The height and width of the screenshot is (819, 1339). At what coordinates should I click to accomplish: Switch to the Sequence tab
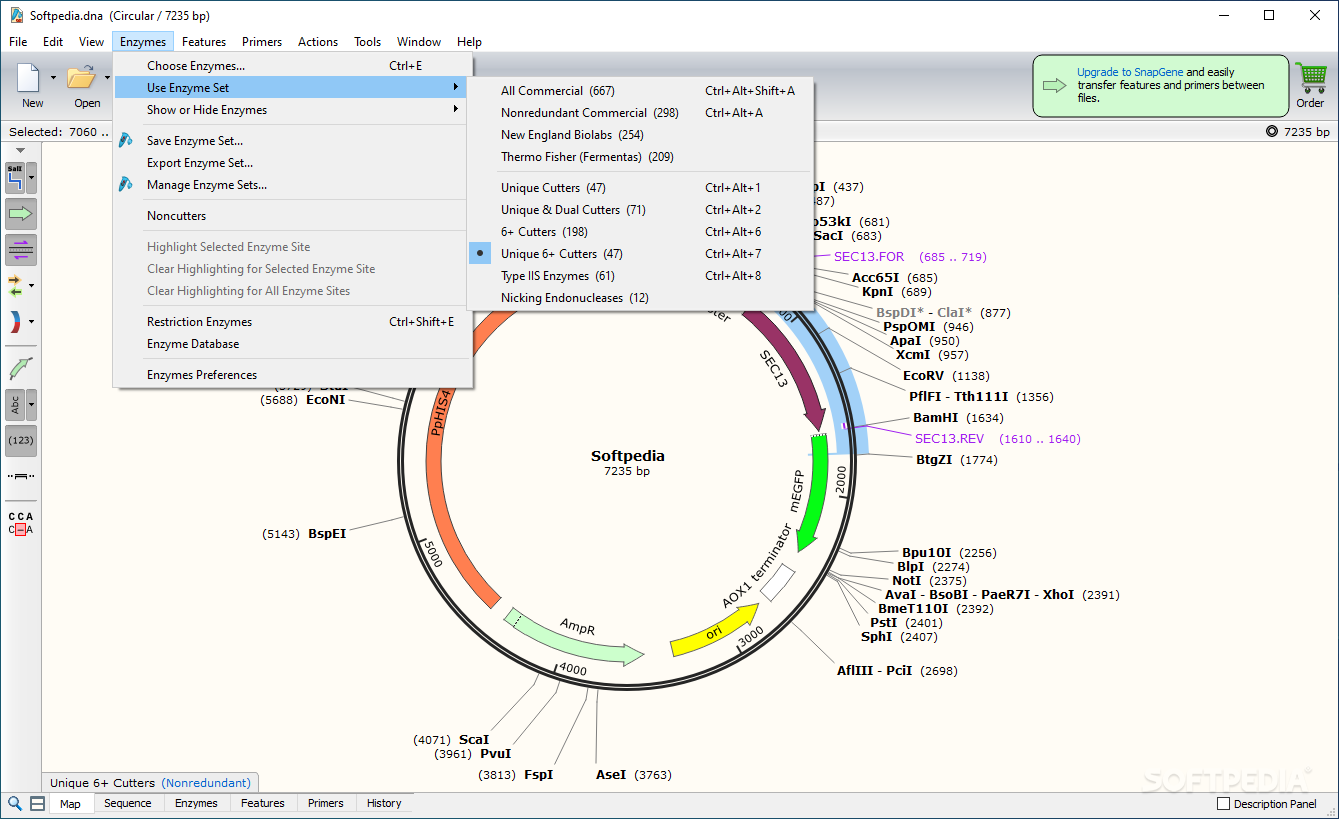coord(128,803)
